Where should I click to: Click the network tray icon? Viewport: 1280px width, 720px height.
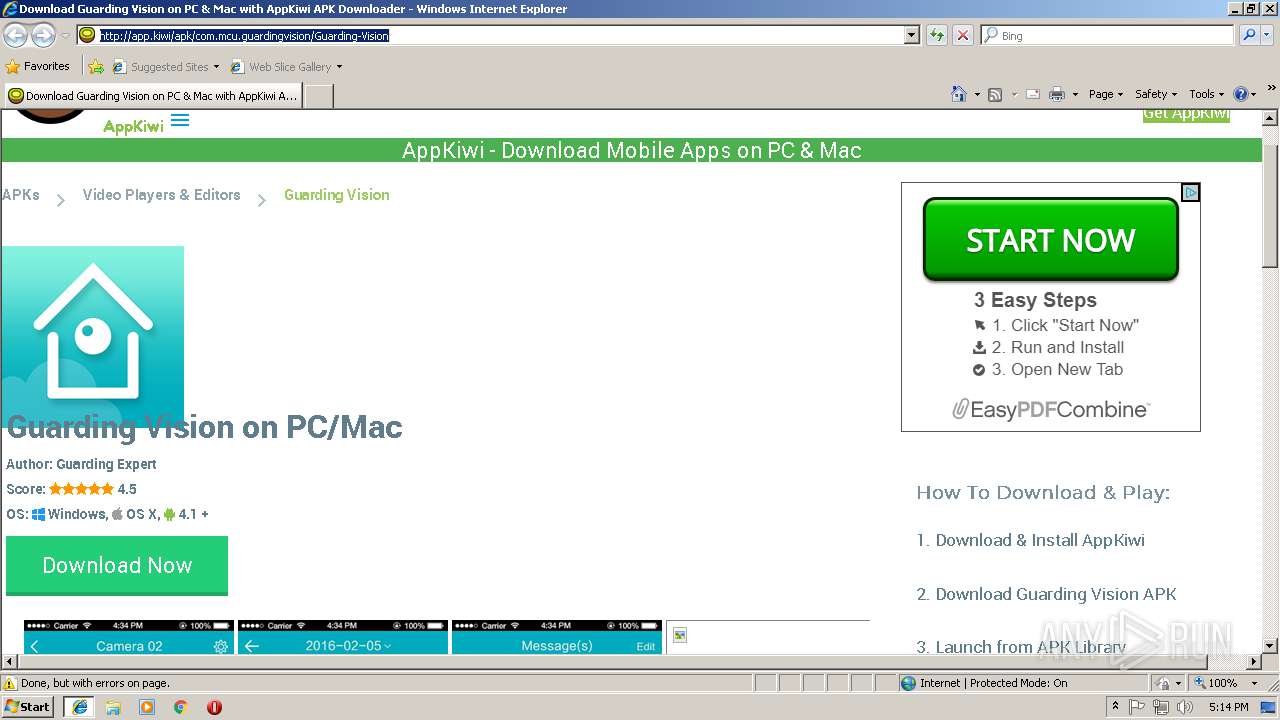[1160, 707]
